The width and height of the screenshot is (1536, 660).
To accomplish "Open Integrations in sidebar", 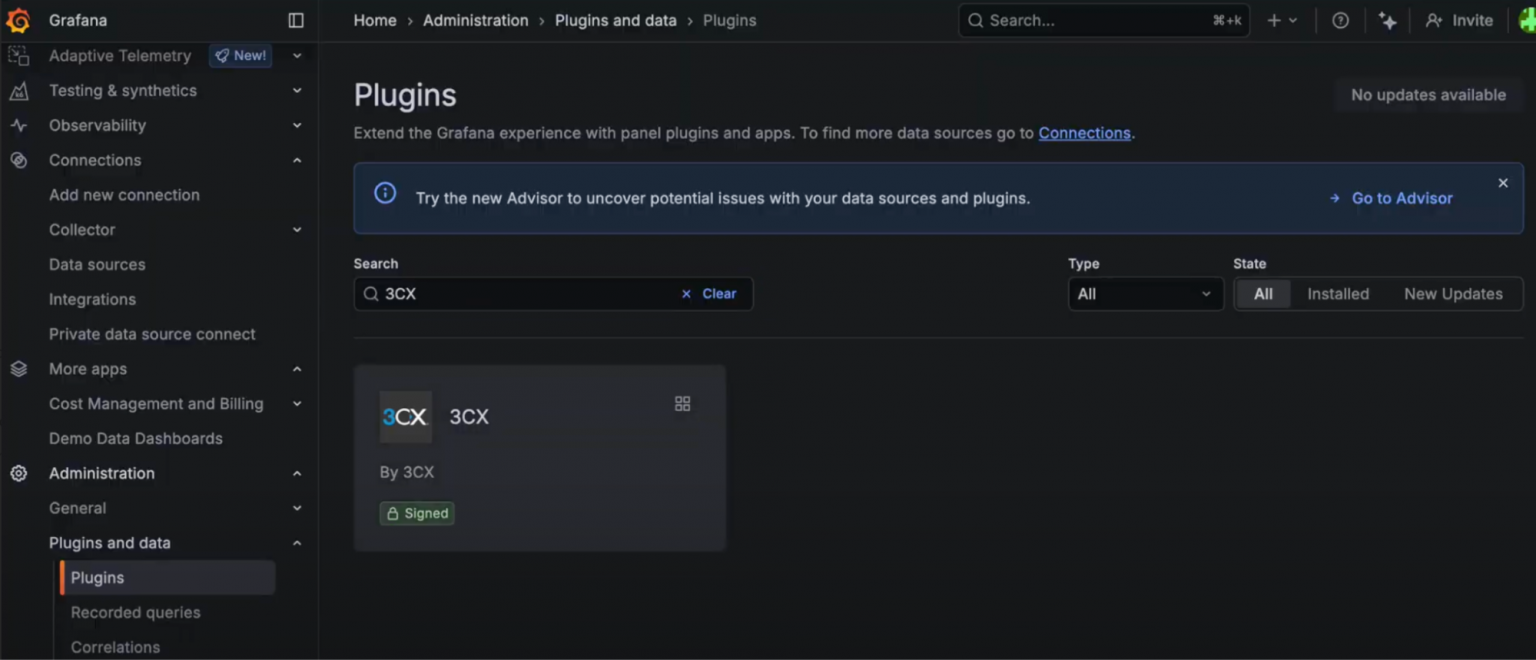I will pos(92,299).
